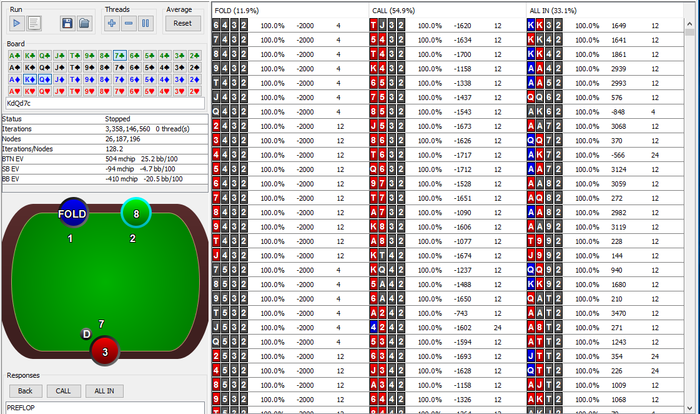Reset the Average
The image size is (700, 414).
(183, 23)
